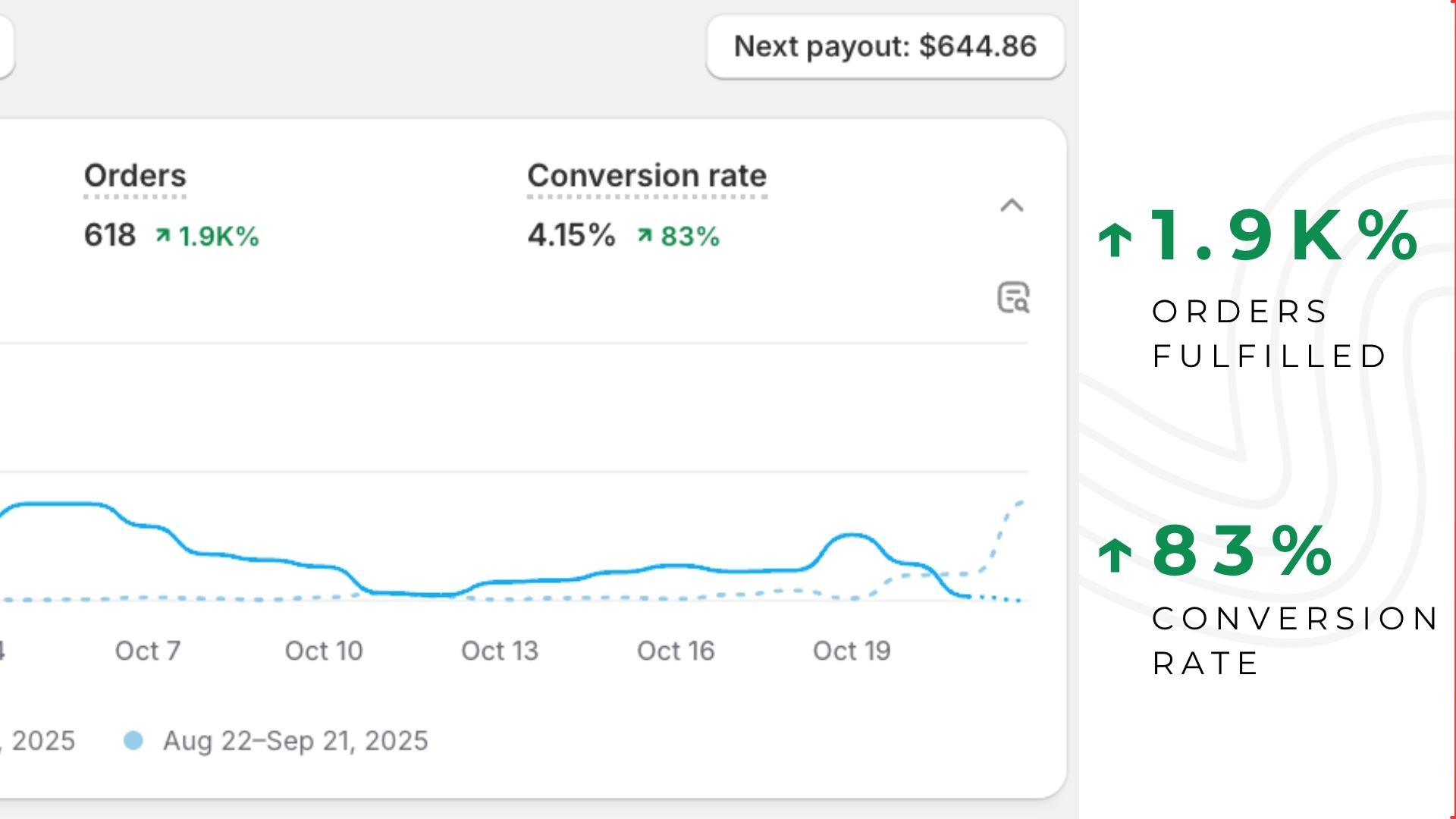The width and height of the screenshot is (1456, 819).
Task: Click the Next payout: $644.86 button
Action: (885, 47)
